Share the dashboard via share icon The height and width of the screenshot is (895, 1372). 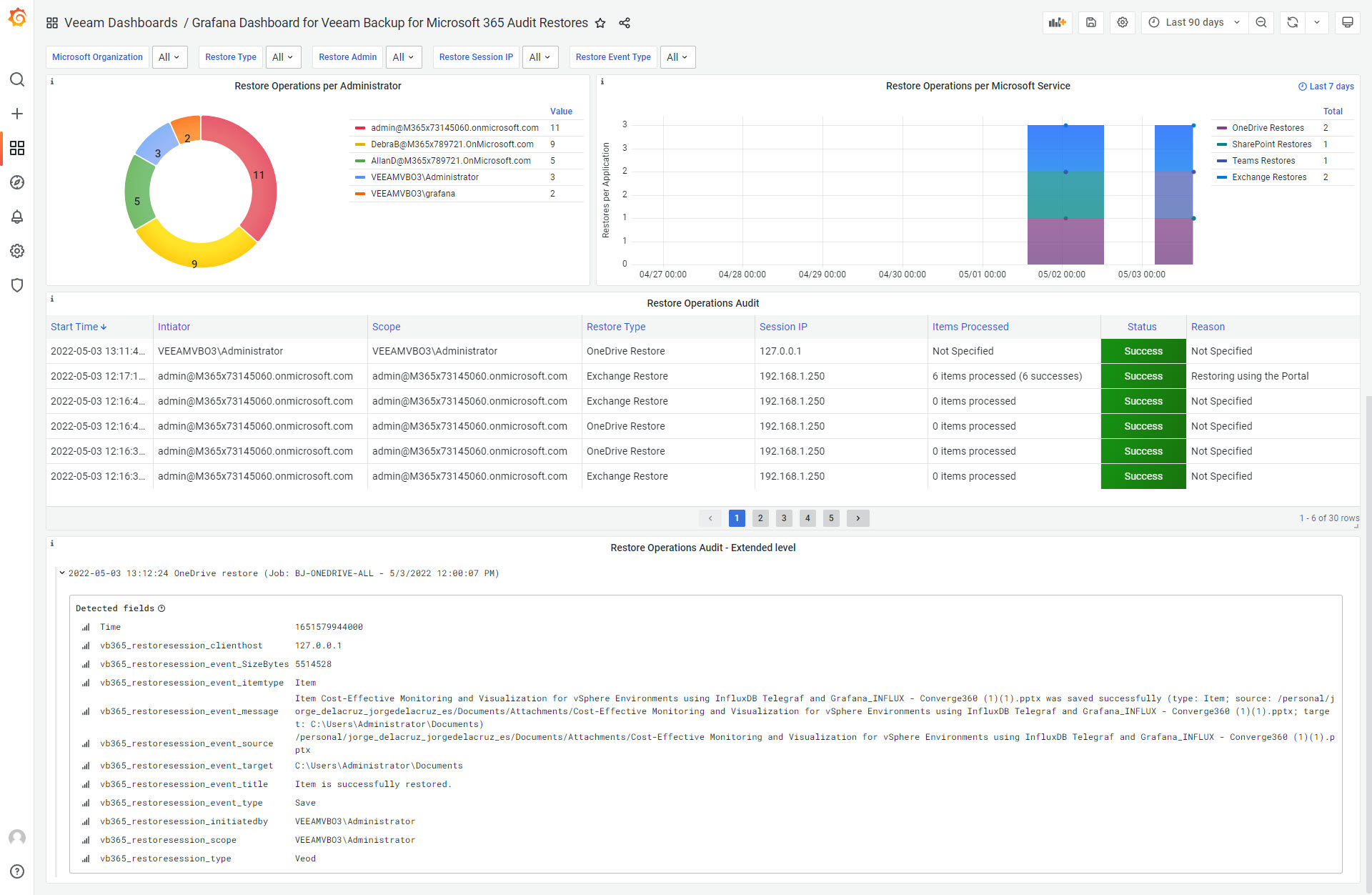(625, 23)
